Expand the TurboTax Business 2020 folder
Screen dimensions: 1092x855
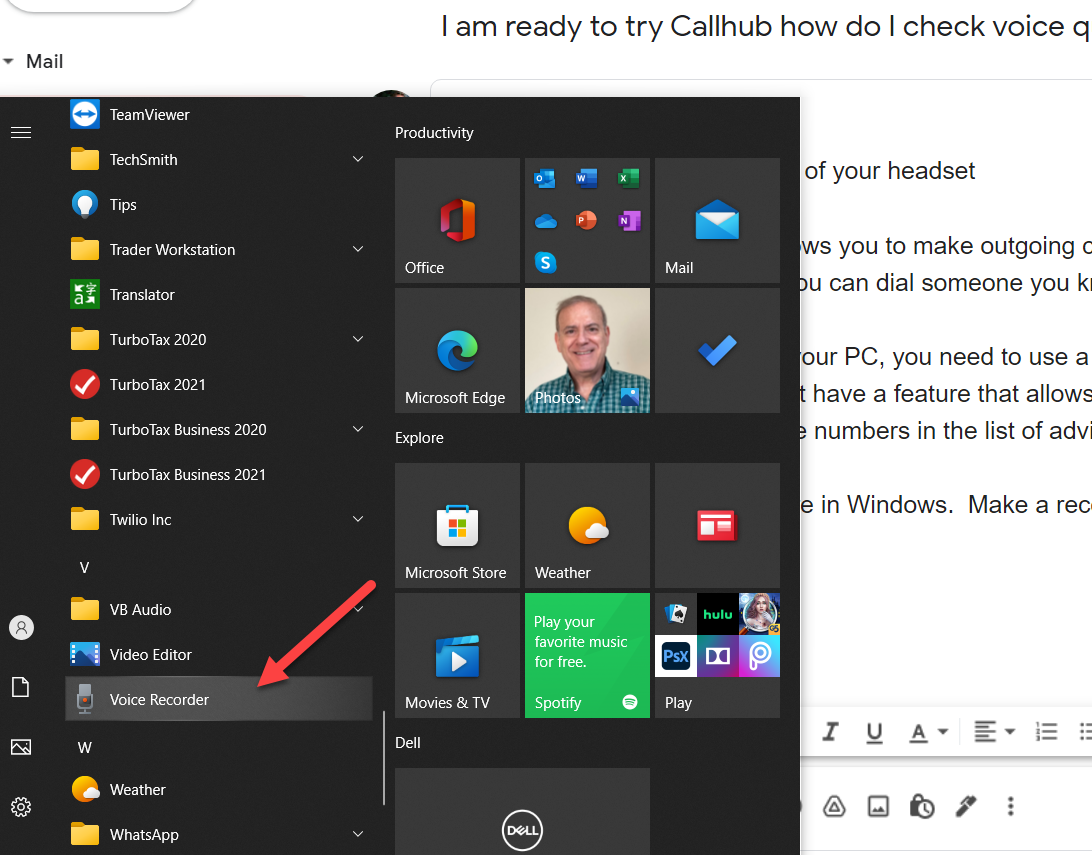[358, 428]
